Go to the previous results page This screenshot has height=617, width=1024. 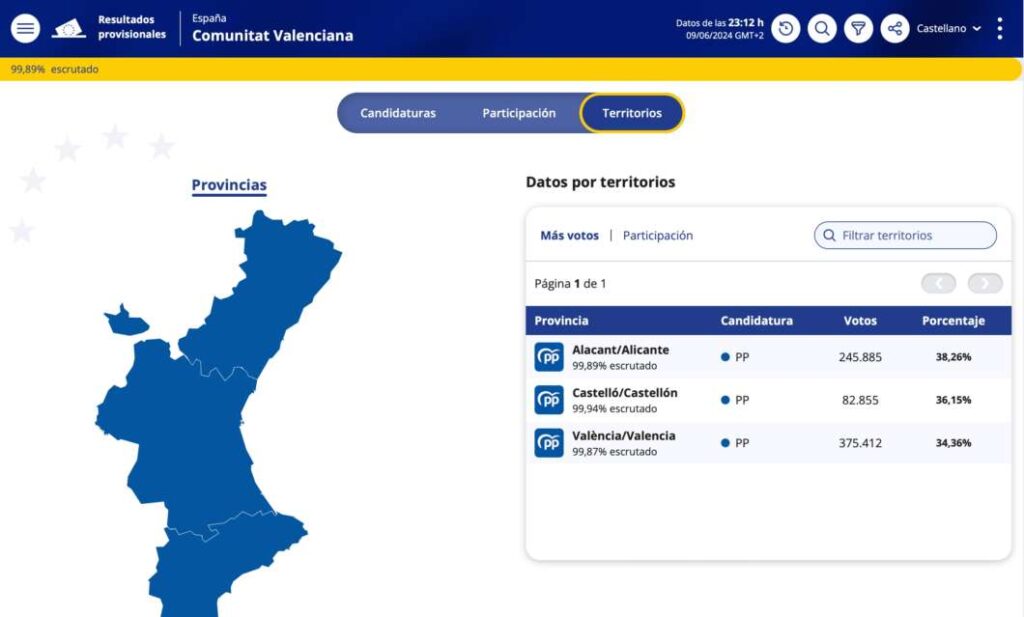(x=938, y=283)
